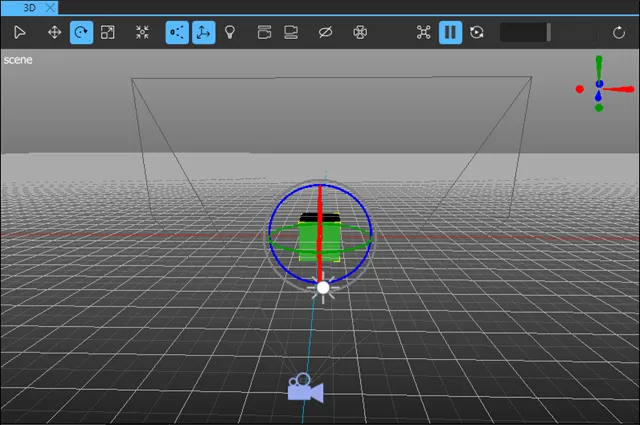Choose the scale tool in toolbar
Image resolution: width=640 pixels, height=425 pixels.
[x=108, y=32]
